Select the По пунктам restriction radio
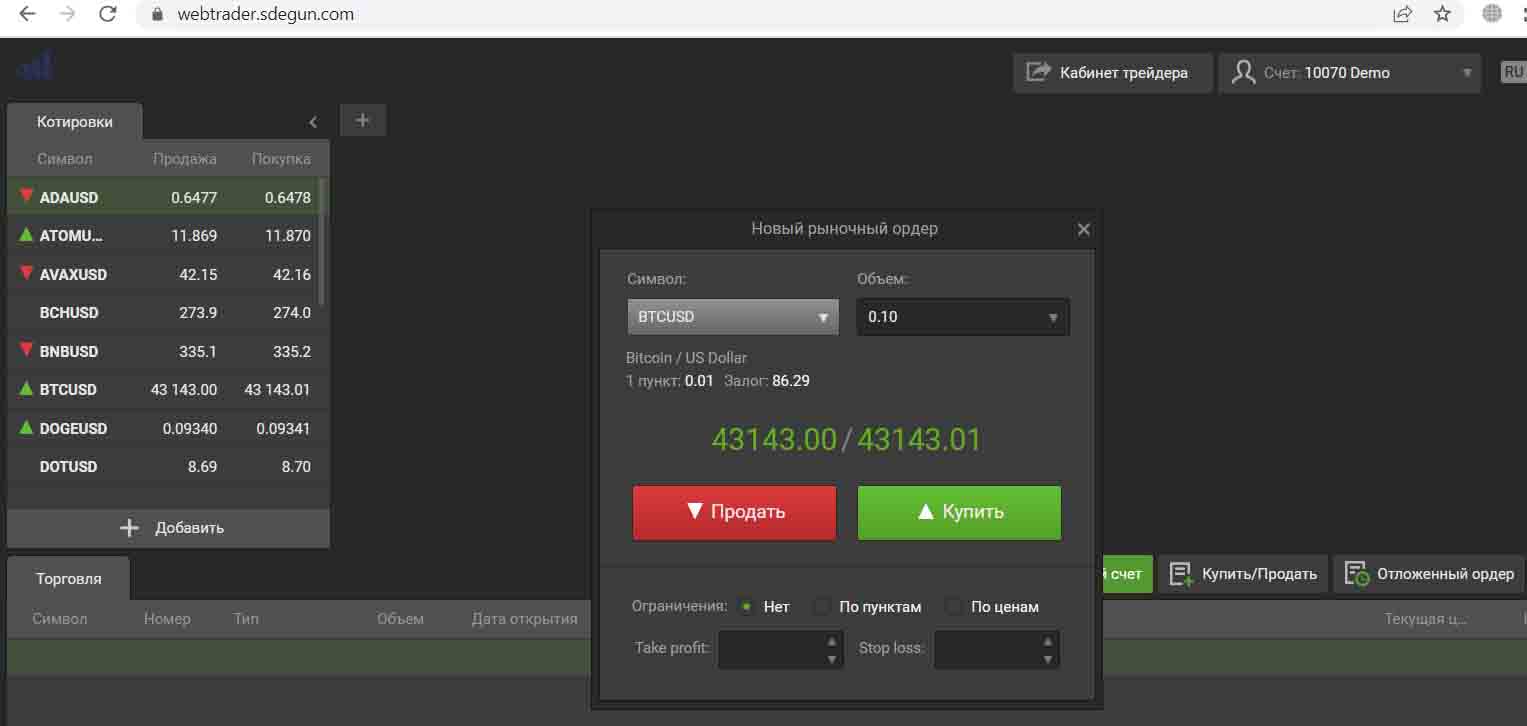 (823, 606)
